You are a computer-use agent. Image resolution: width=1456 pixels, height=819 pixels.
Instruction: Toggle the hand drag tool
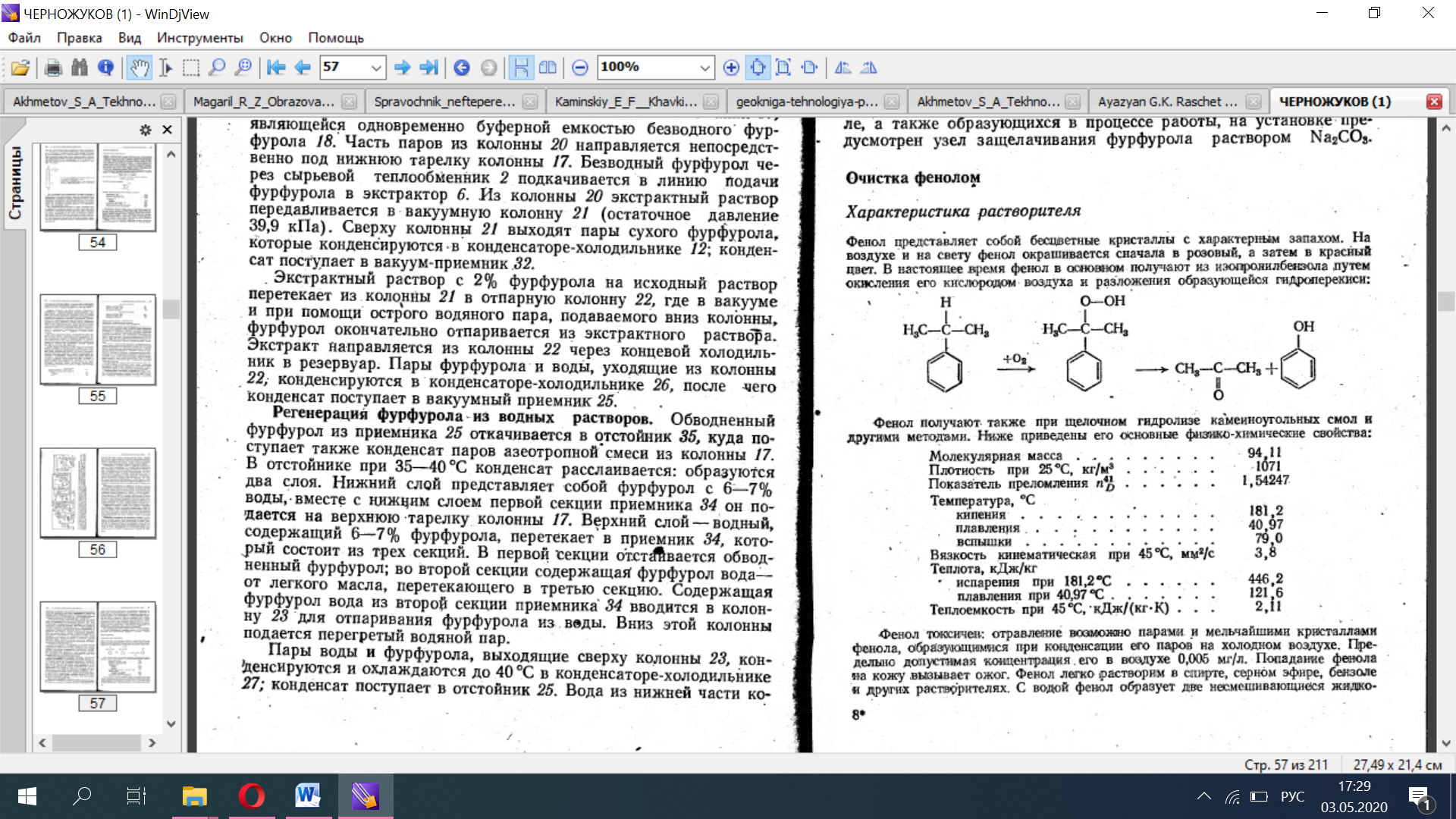139,68
